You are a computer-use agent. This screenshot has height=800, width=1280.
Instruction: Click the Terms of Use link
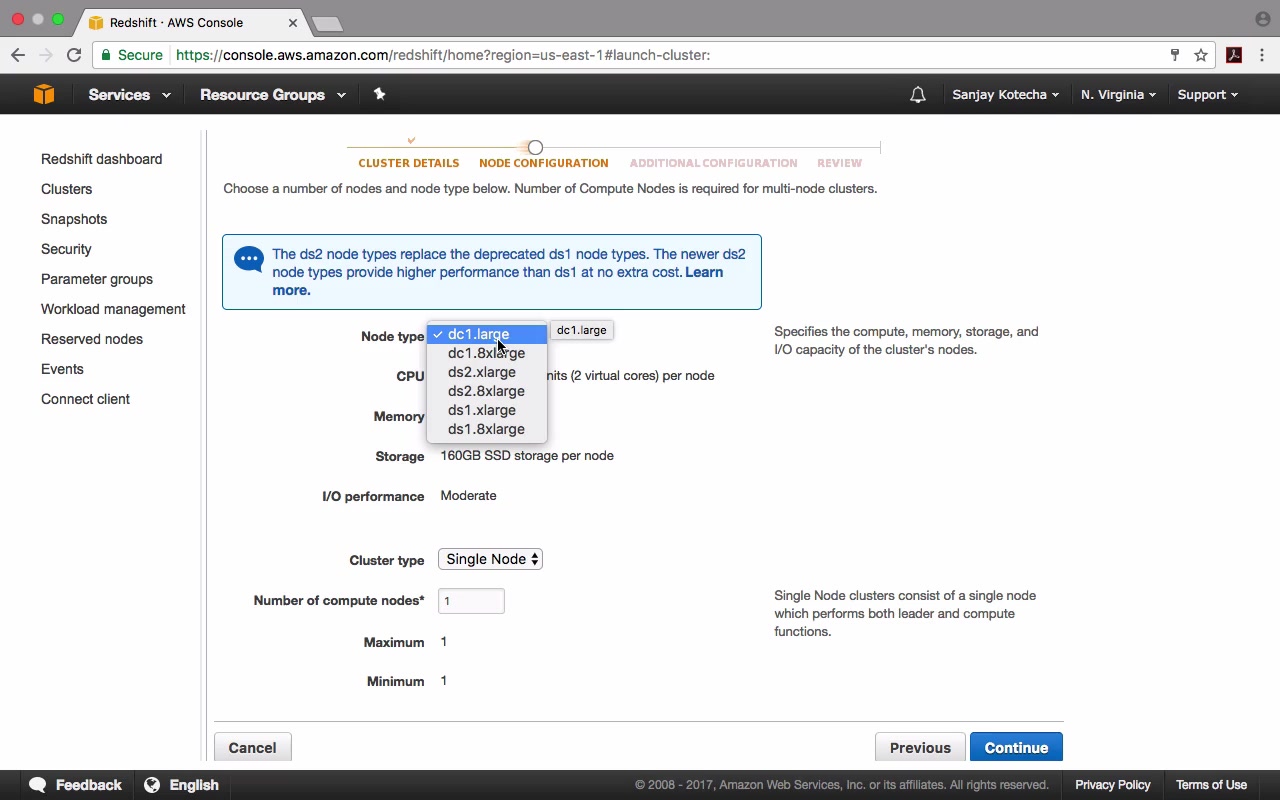(x=1211, y=785)
